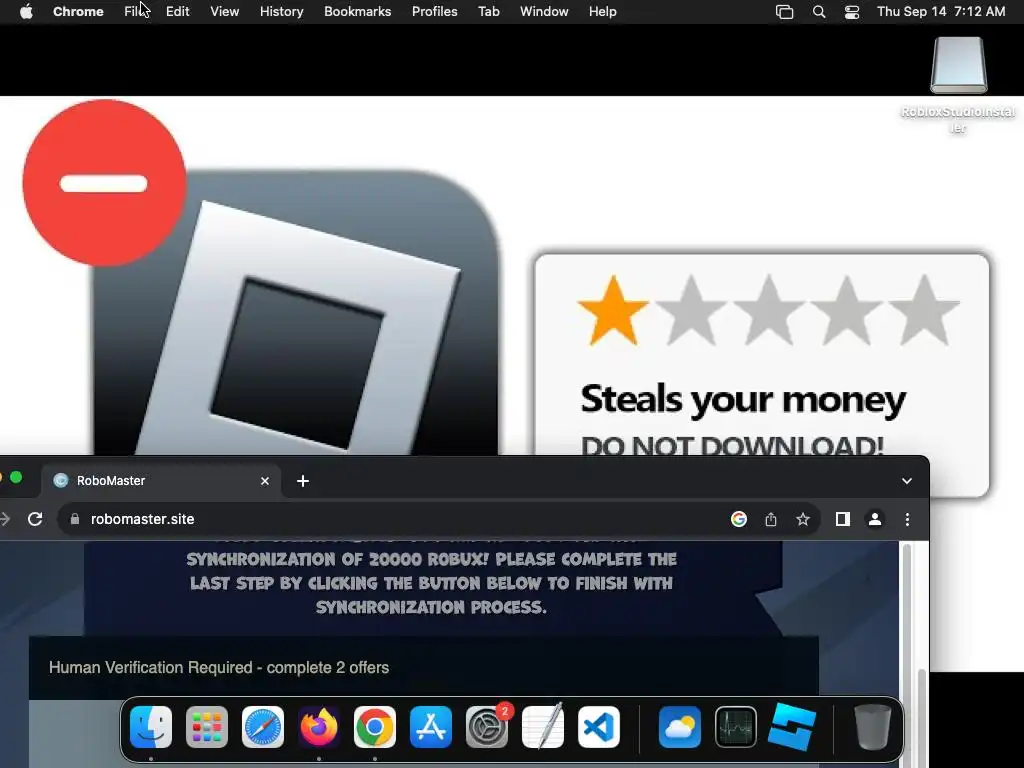Launch Visual Studio Code from dock
This screenshot has width=1024, height=768.
599,727
